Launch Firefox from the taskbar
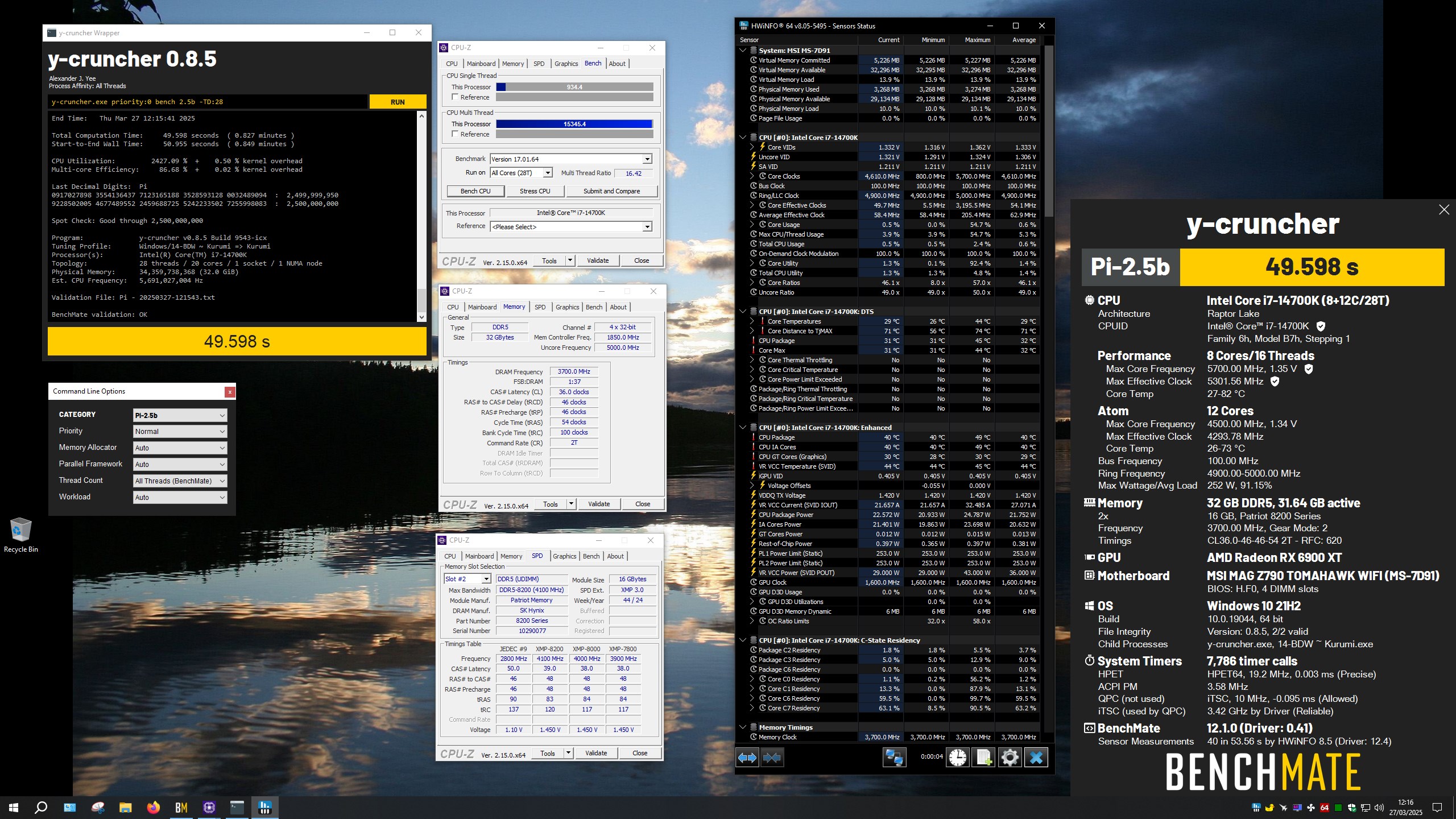Viewport: 1456px width, 819px height. tap(153, 807)
